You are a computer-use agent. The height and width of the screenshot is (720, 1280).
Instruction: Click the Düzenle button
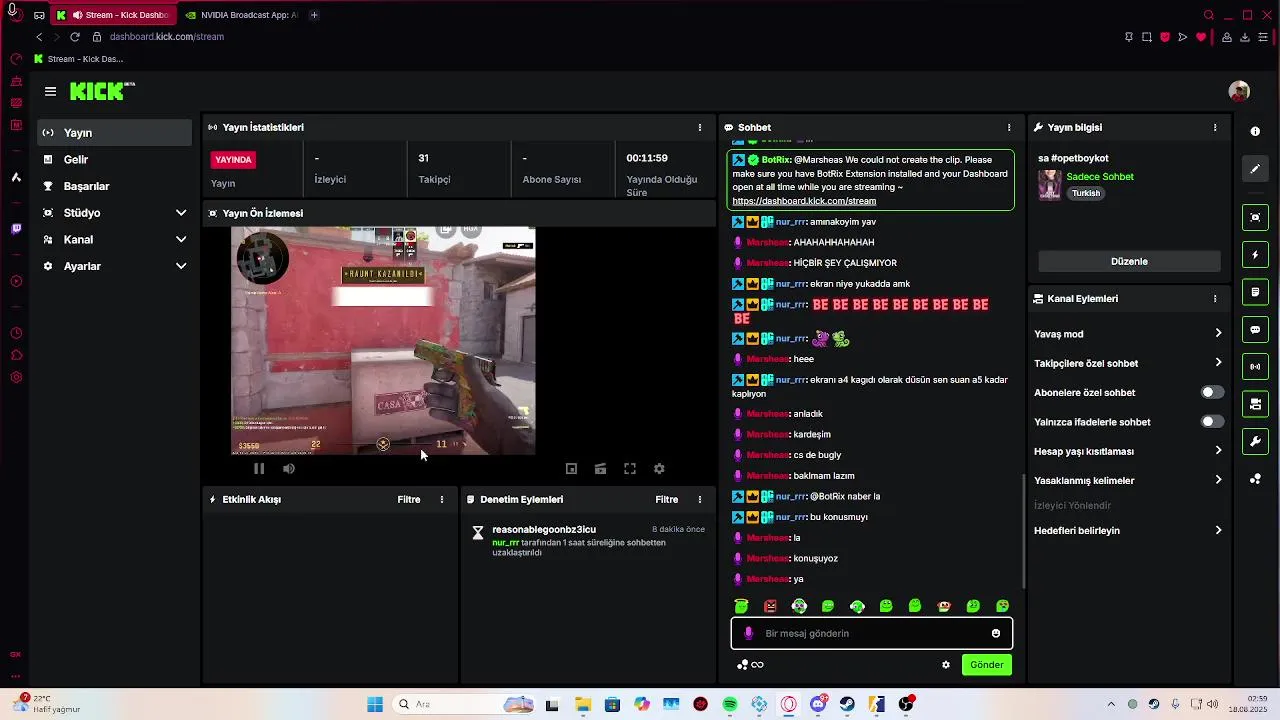pos(1129,261)
